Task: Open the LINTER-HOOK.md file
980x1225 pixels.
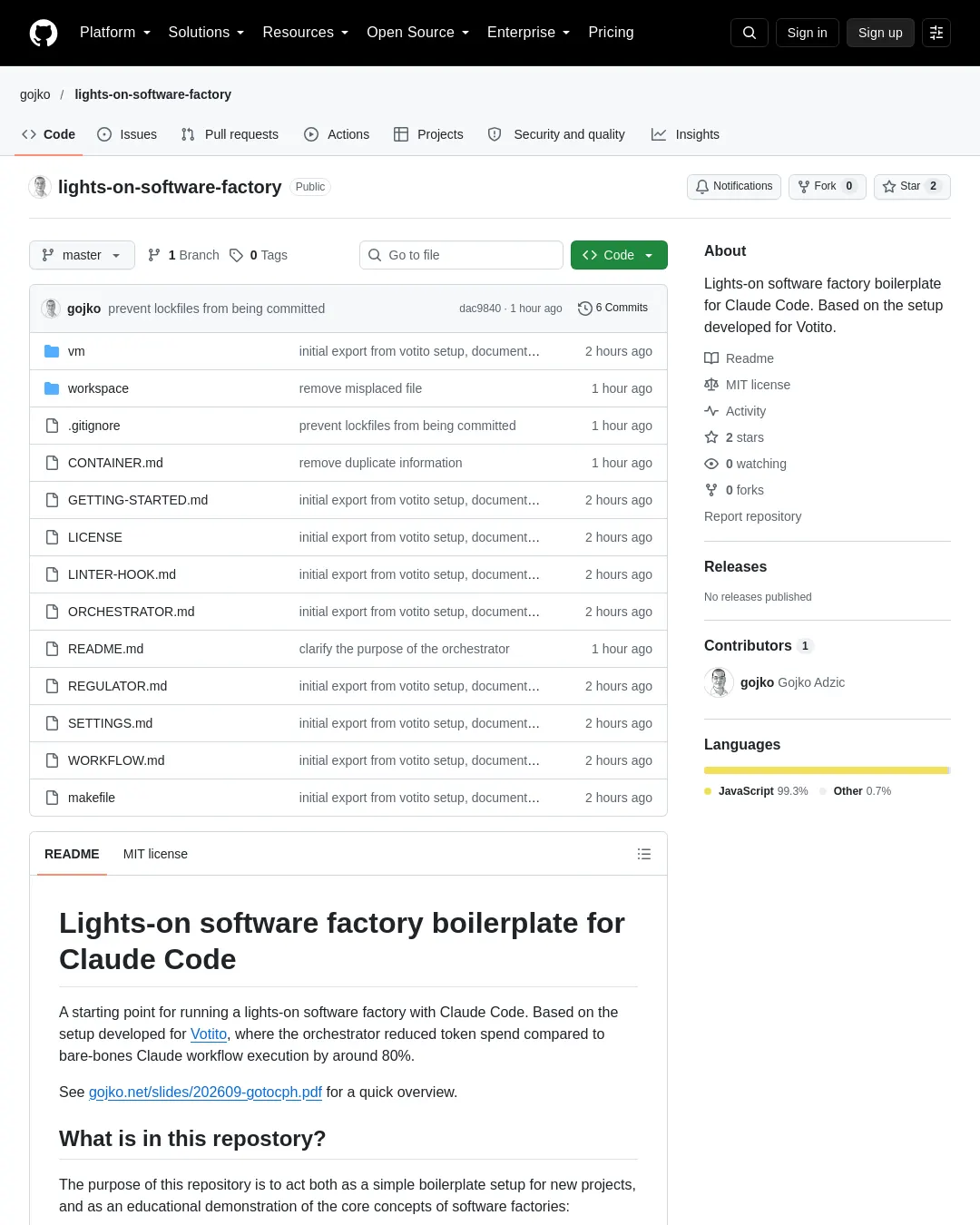Action: 122,574
